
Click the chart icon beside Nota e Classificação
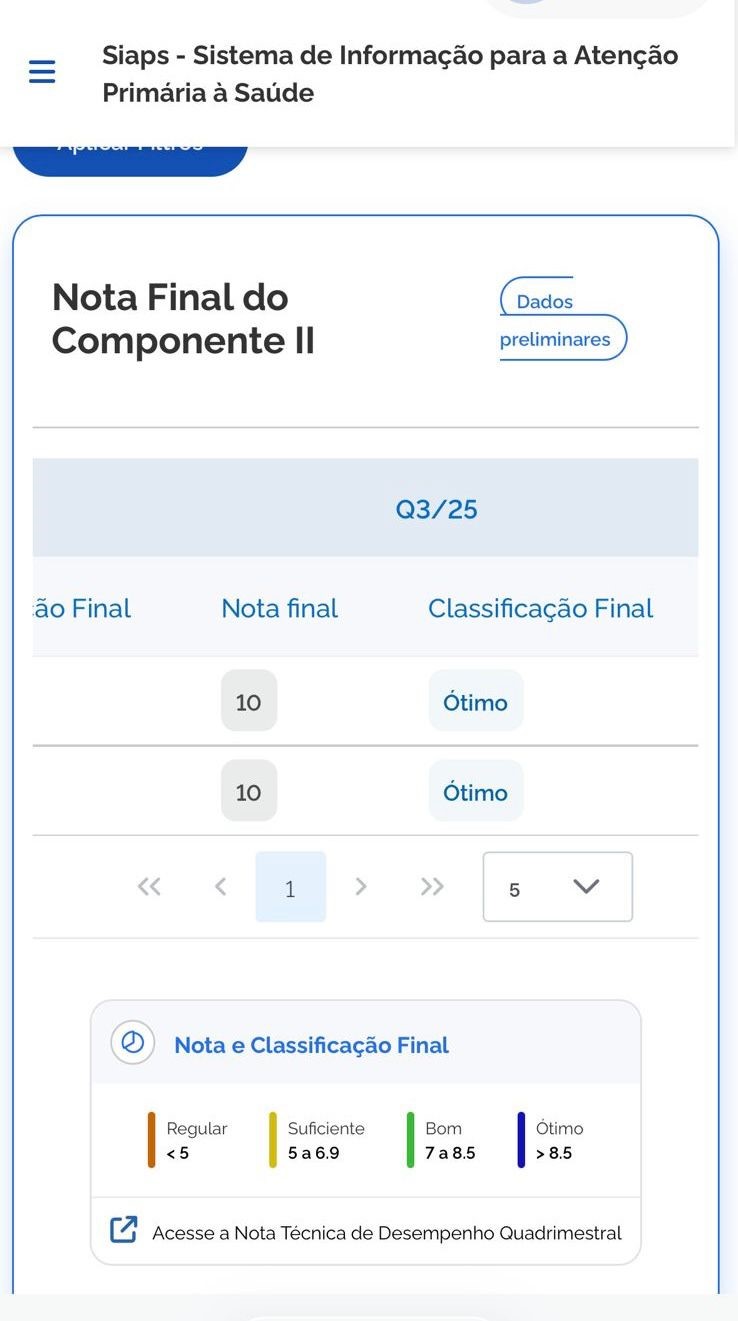pos(132,1043)
